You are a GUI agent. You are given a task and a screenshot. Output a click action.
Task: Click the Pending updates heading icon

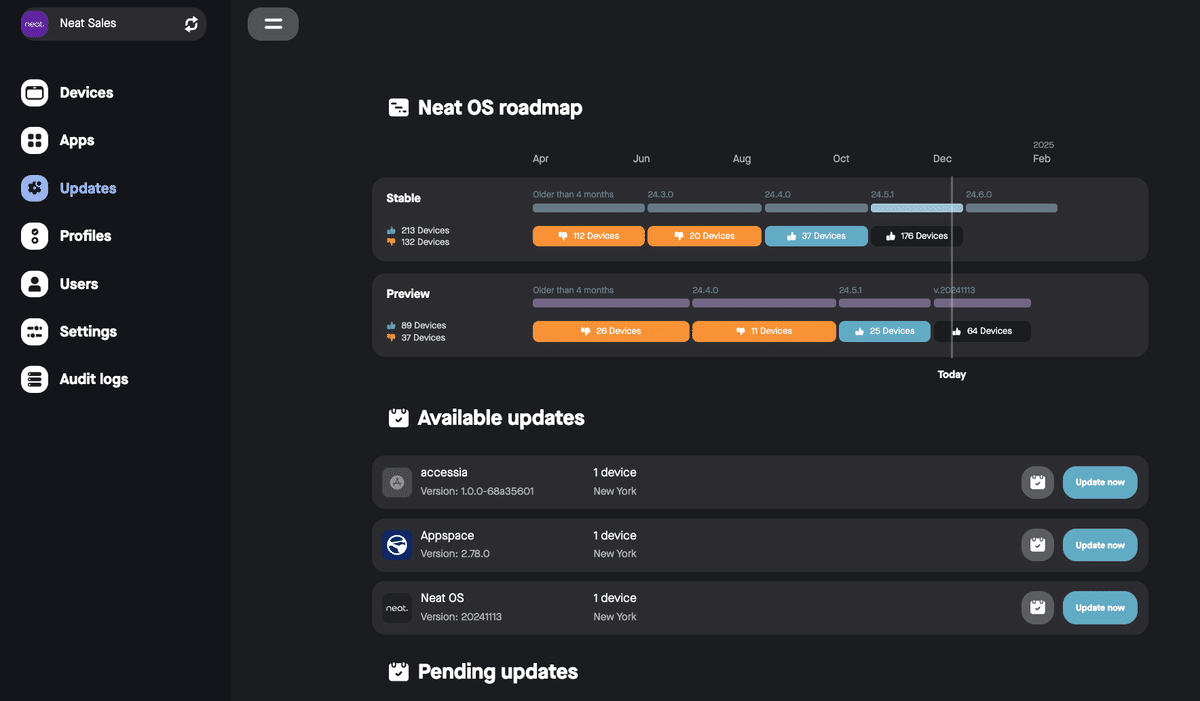pos(398,672)
